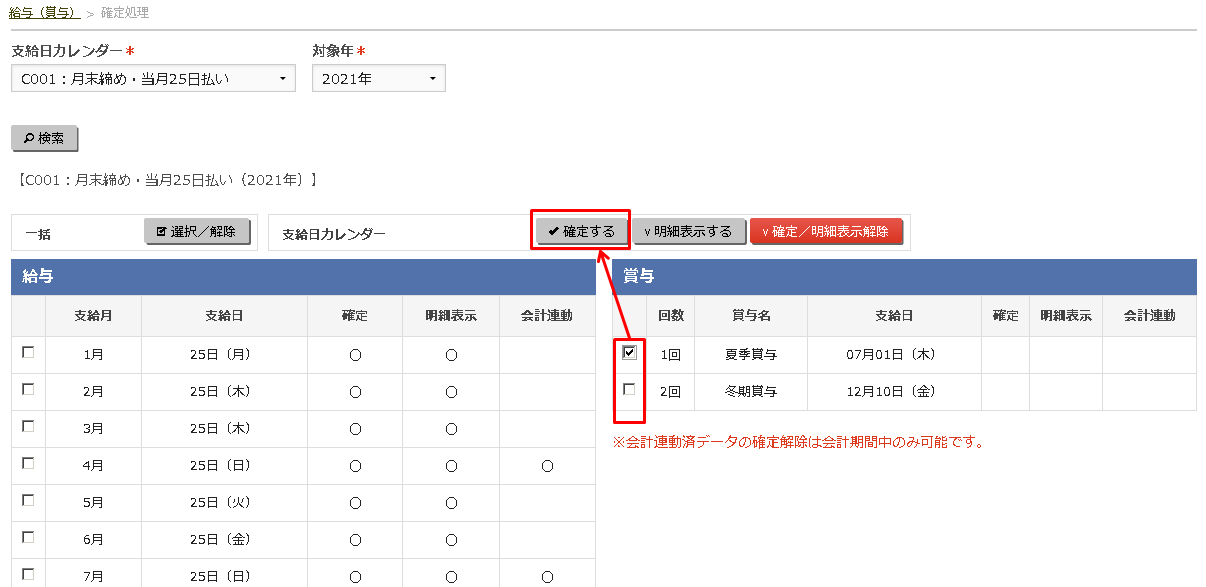Click the 給与 table header
The width and height of the screenshot is (1206, 587).
tap(37, 277)
